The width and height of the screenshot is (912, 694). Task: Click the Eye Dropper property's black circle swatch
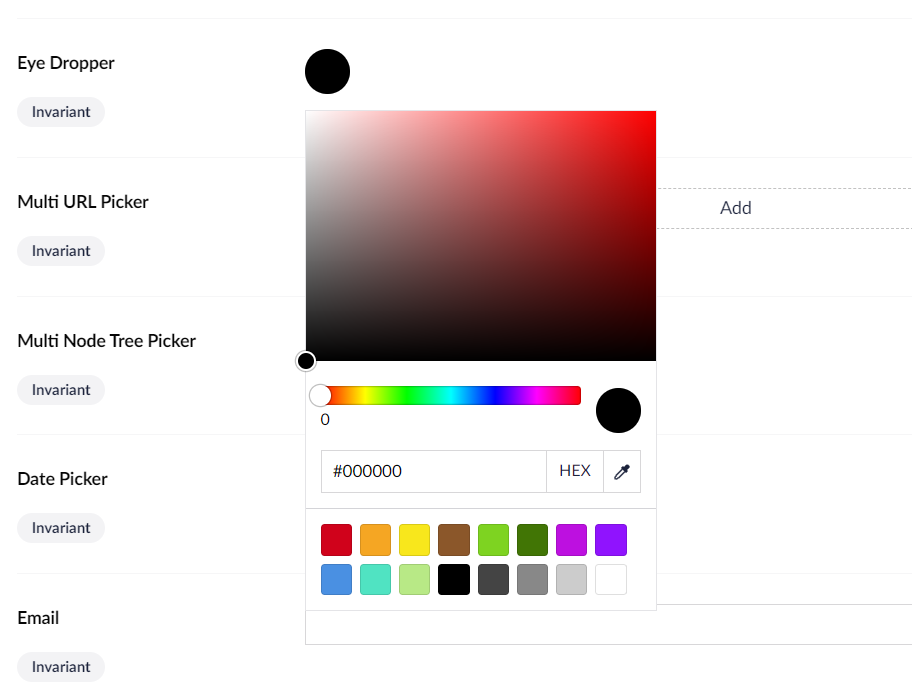[327, 71]
